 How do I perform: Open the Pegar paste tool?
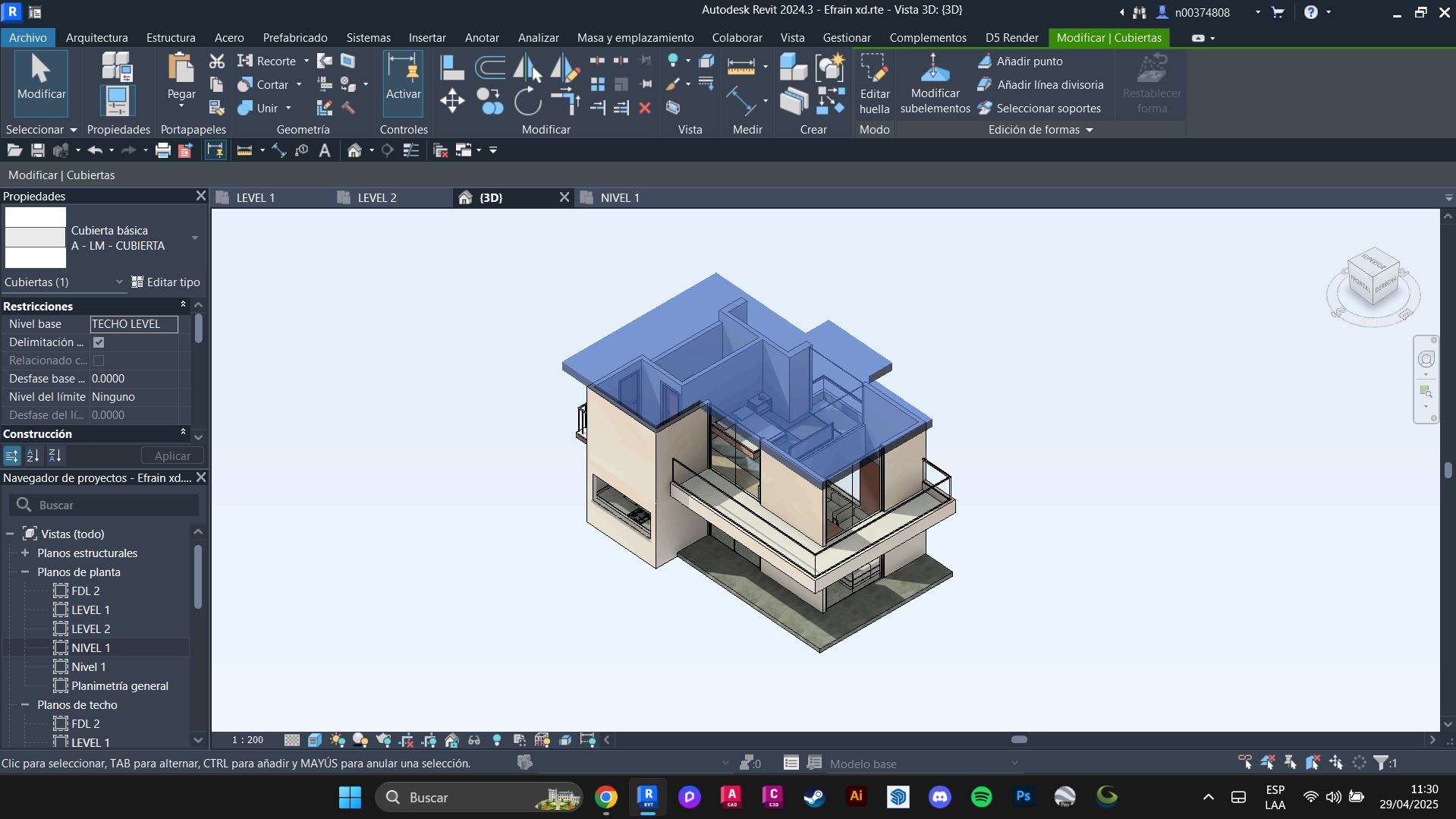pos(181,79)
